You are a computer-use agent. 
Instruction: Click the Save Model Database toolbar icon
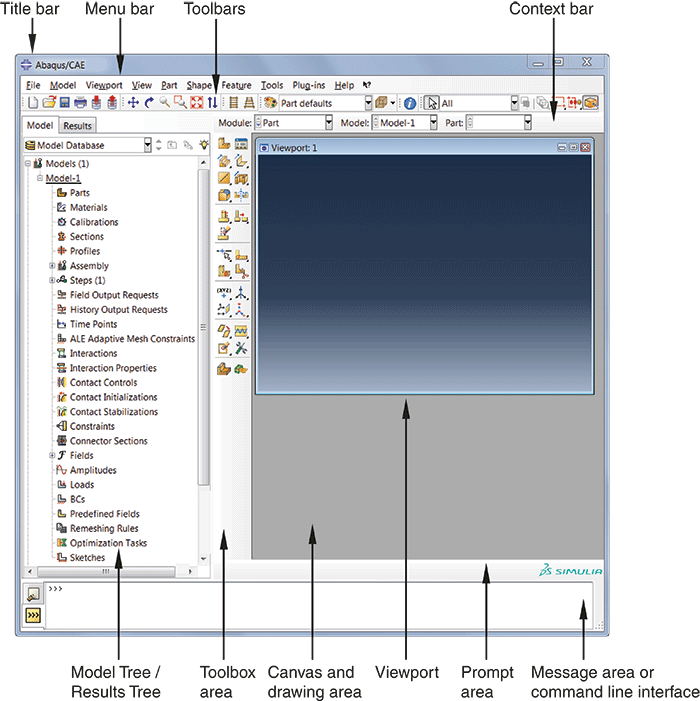[63, 103]
